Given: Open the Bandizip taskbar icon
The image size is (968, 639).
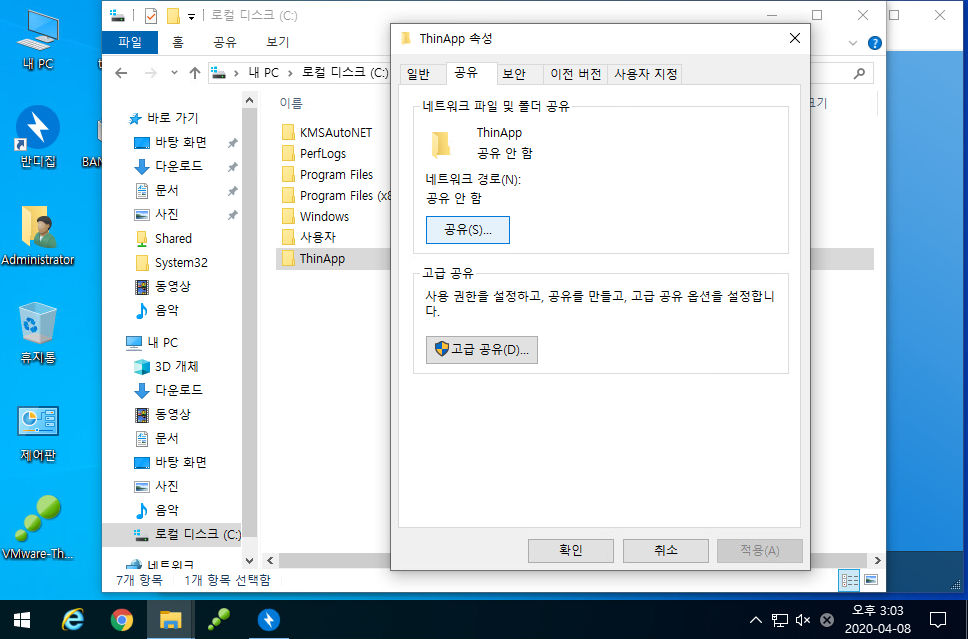Looking at the screenshot, I should tap(269, 620).
